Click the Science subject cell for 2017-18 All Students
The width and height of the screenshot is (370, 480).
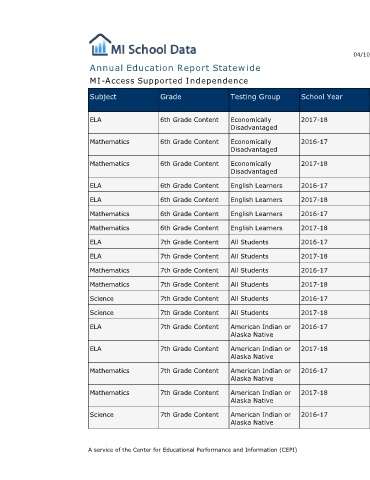tap(123, 312)
